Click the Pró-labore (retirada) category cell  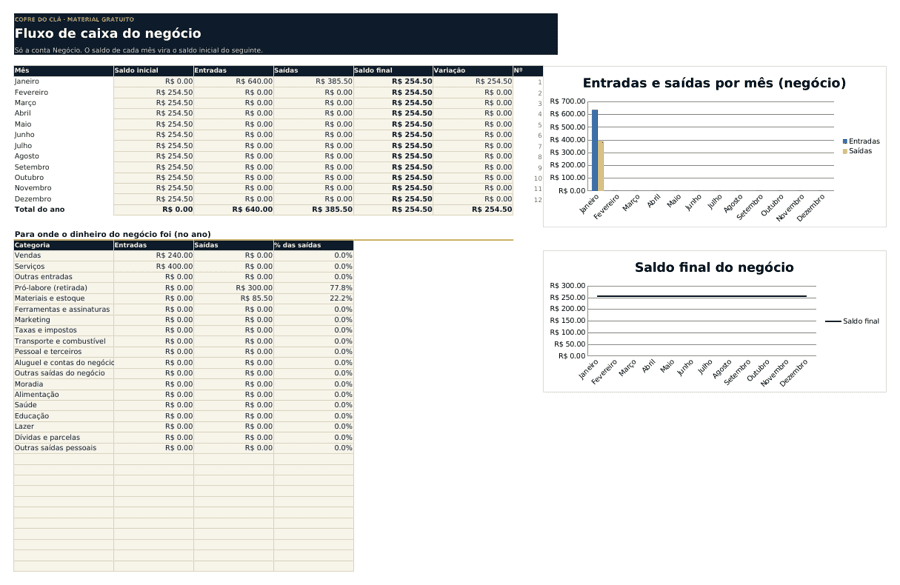point(64,288)
